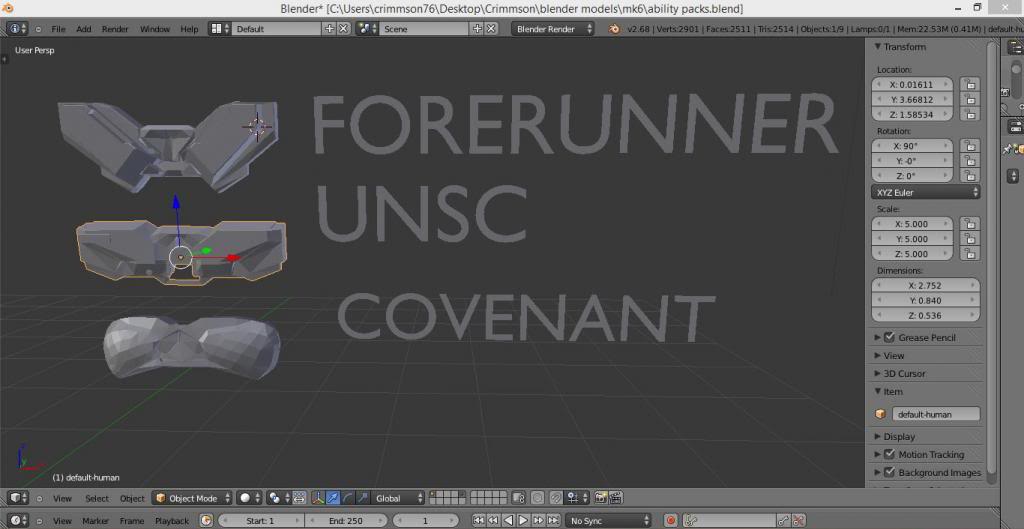Delete the current Scene

coord(491,29)
